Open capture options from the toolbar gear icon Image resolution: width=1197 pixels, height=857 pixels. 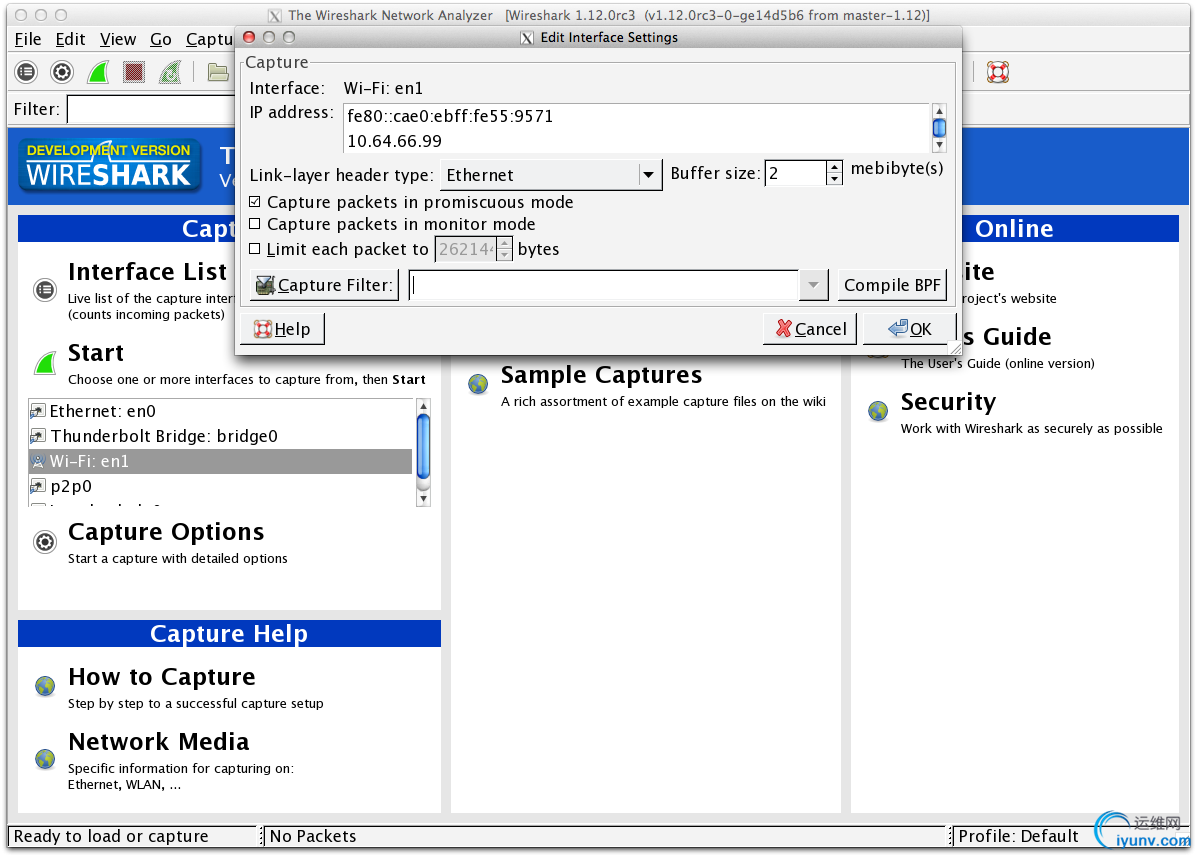tap(62, 72)
